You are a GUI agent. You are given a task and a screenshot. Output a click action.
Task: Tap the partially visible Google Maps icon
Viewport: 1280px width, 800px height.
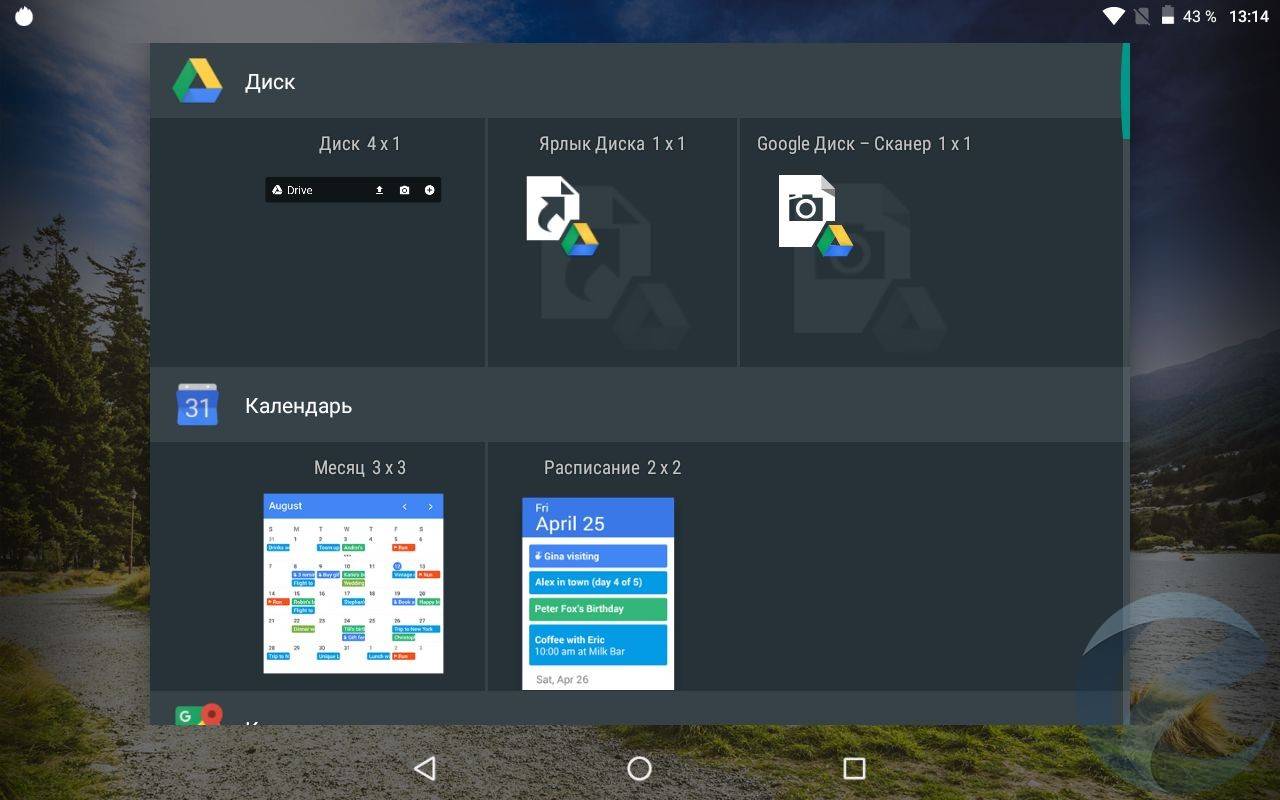tap(198, 715)
